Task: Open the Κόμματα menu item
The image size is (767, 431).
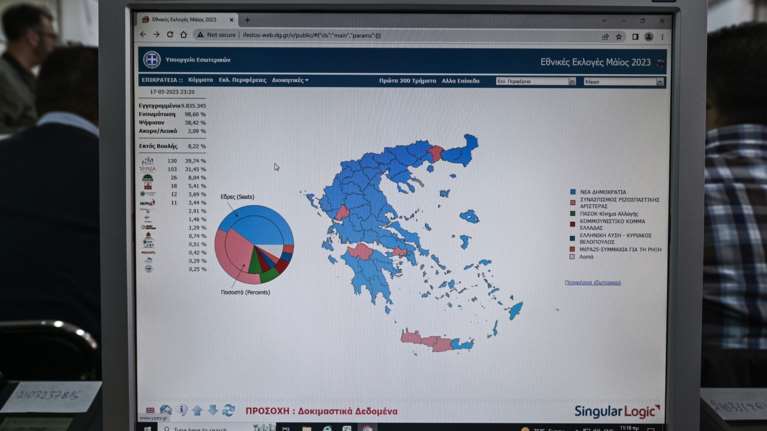Action: (x=201, y=80)
